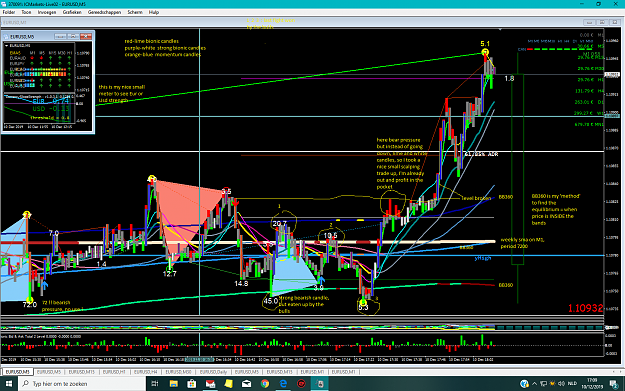Select the 'BB360 is my method' note
This screenshot has height=391, width=625.
coord(556,210)
